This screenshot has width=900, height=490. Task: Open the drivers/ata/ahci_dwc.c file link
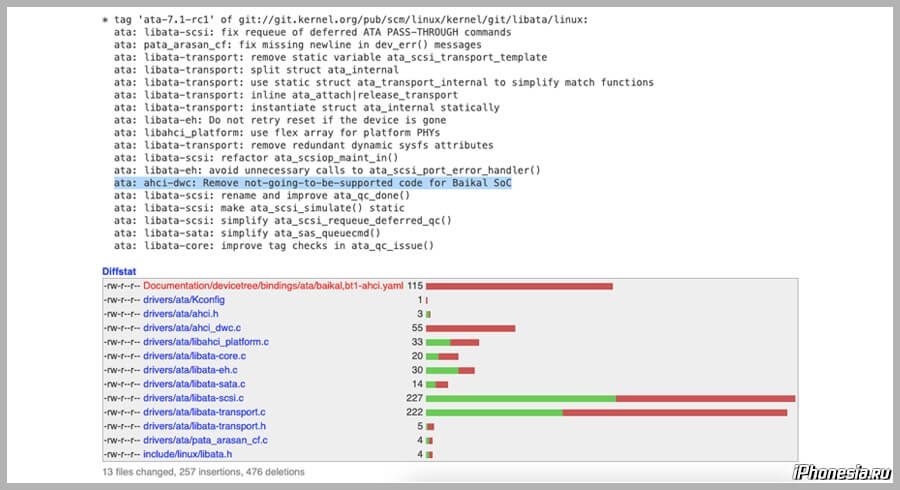pos(191,328)
